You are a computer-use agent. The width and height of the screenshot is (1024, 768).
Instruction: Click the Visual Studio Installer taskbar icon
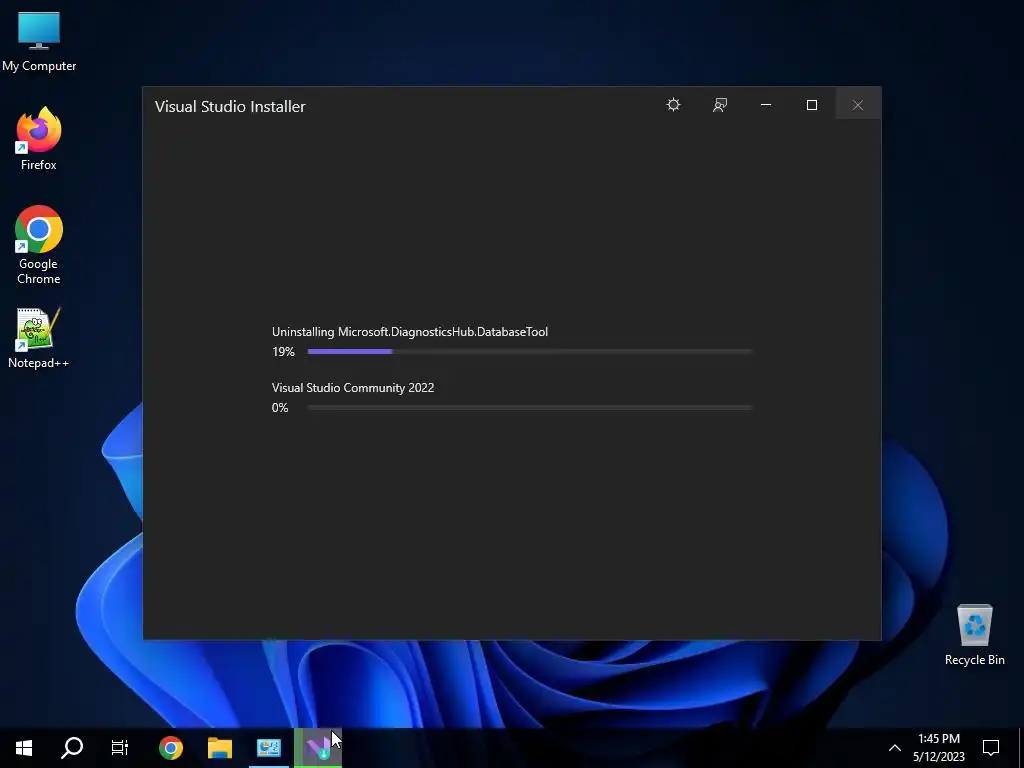pos(318,748)
